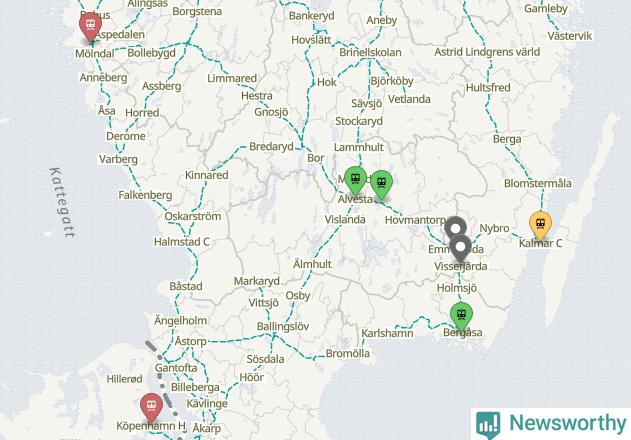Click the Newsworthy bar chart logo icon
The image size is (631, 440).
[x=488, y=424]
